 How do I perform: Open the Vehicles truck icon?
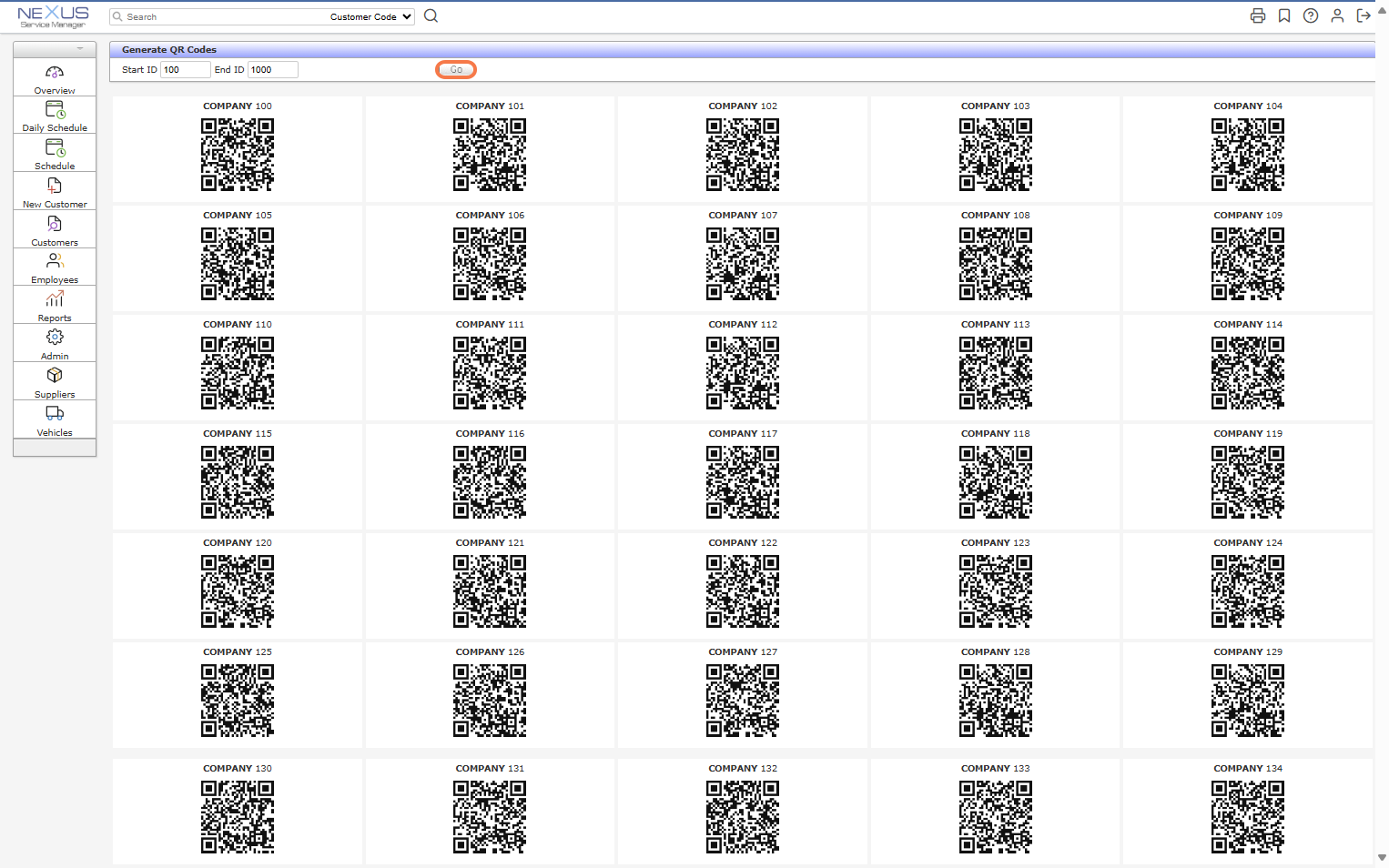click(x=55, y=414)
